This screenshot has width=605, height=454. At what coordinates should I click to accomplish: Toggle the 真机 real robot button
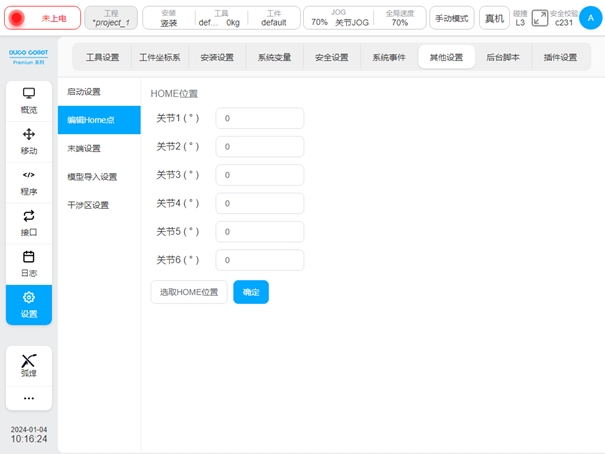point(494,18)
